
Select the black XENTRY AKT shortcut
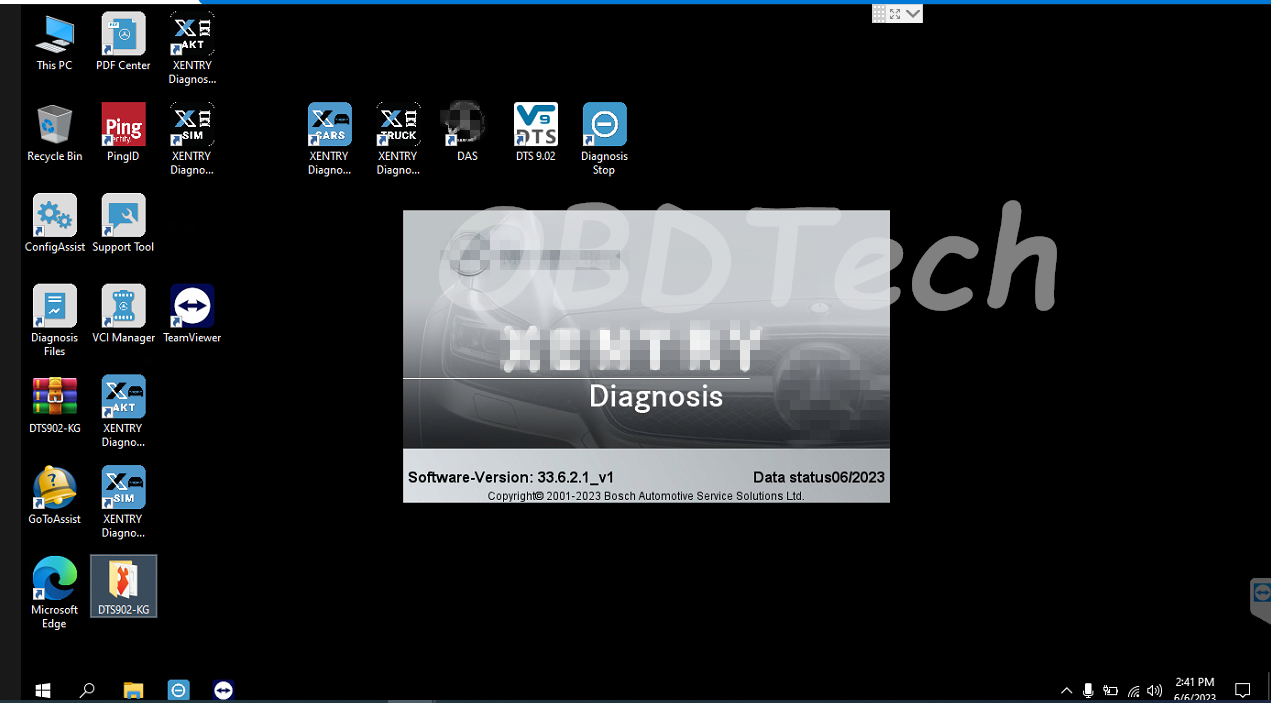click(192, 49)
